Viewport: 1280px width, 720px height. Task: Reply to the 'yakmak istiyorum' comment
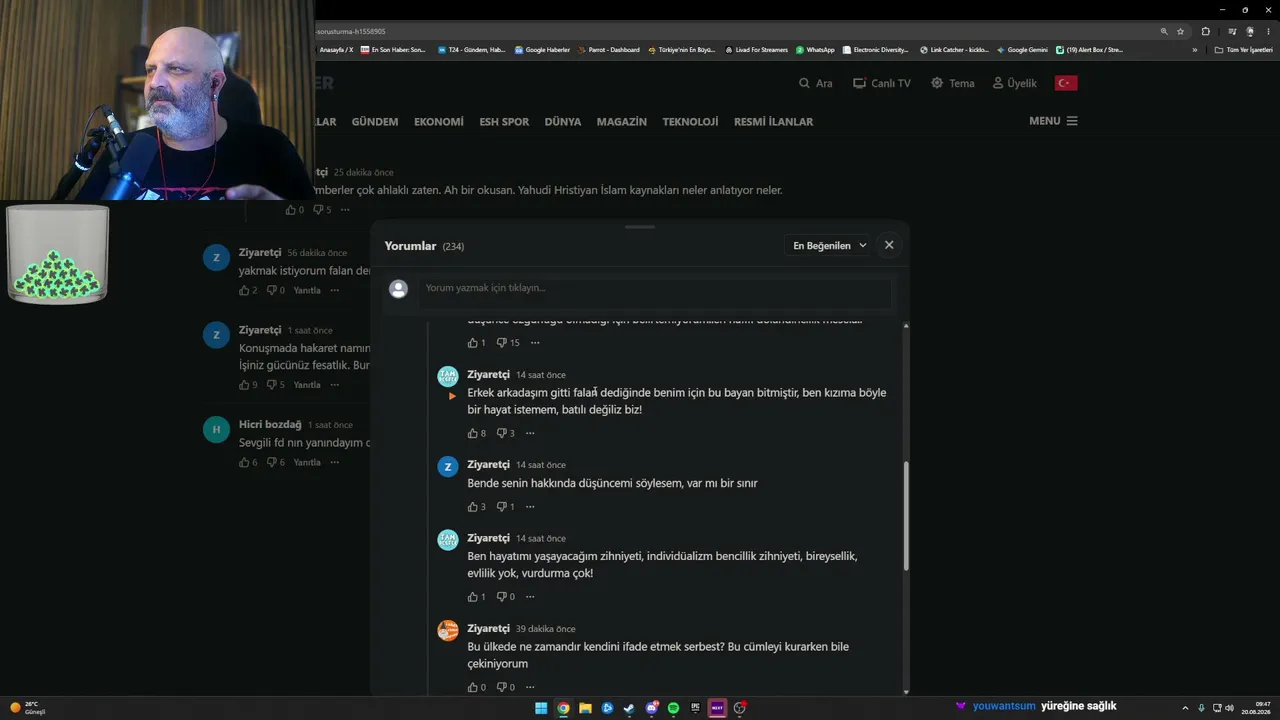pos(307,290)
